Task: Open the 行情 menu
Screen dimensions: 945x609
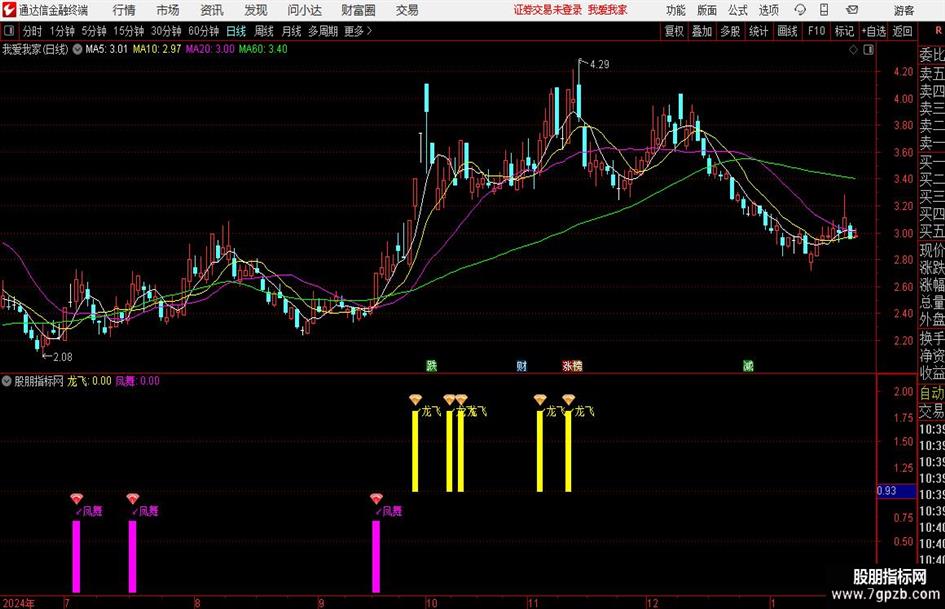Action: [x=124, y=10]
